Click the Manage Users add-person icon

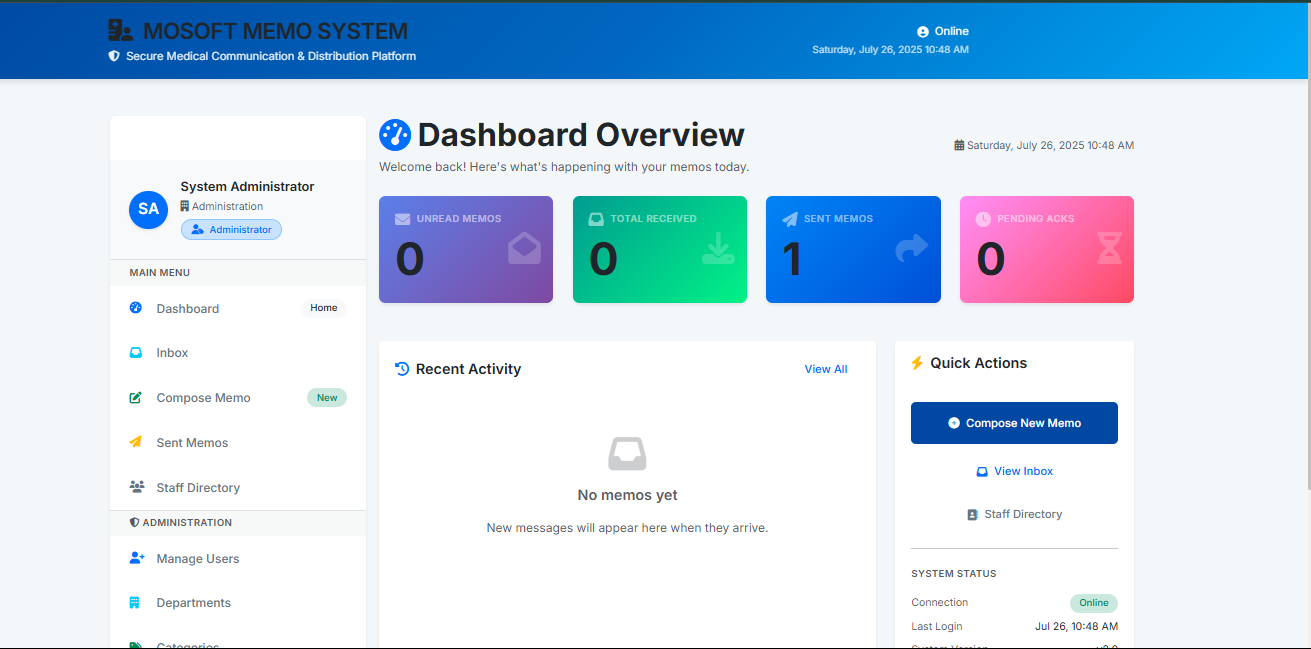136,558
